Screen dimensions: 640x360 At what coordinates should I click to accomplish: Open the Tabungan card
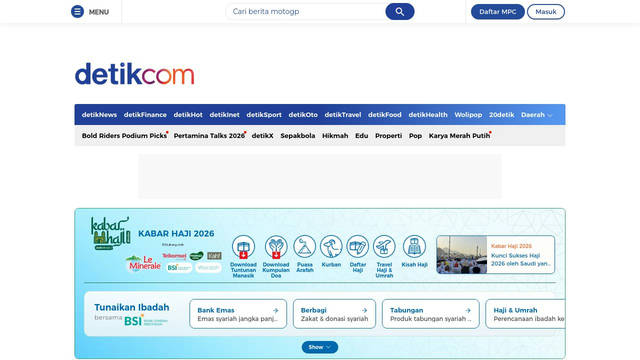coord(431,314)
